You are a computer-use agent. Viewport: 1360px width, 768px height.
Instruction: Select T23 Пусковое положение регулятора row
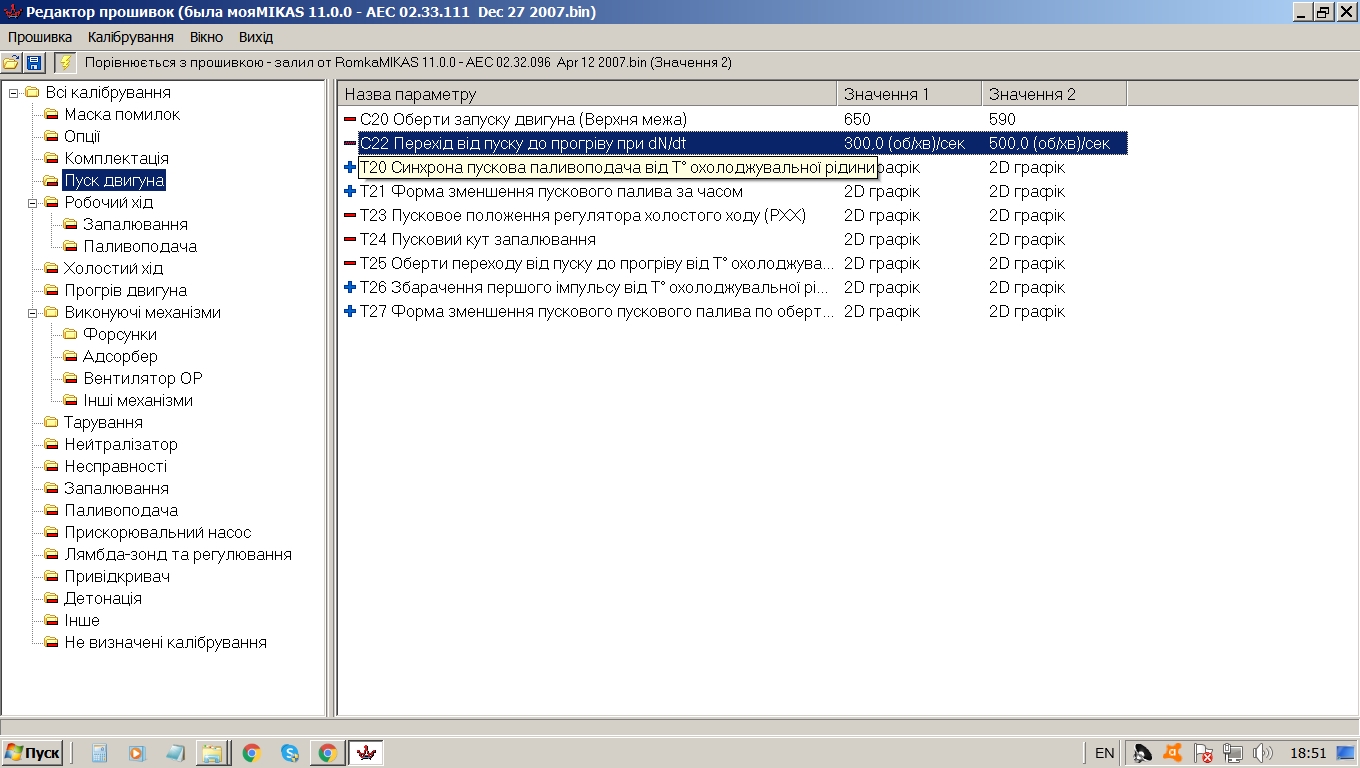735,215
